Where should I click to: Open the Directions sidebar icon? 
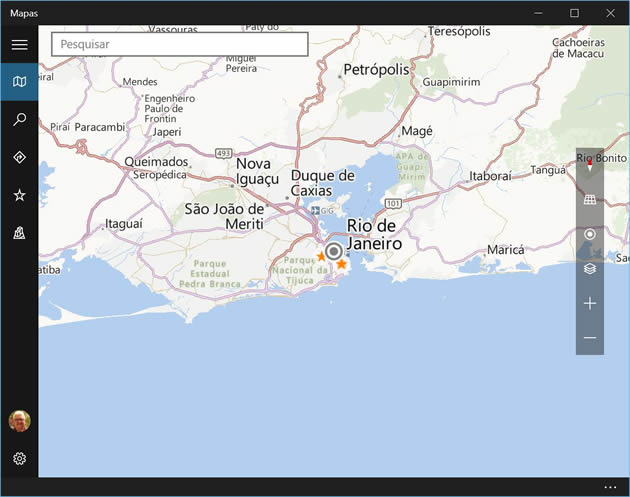point(19,157)
